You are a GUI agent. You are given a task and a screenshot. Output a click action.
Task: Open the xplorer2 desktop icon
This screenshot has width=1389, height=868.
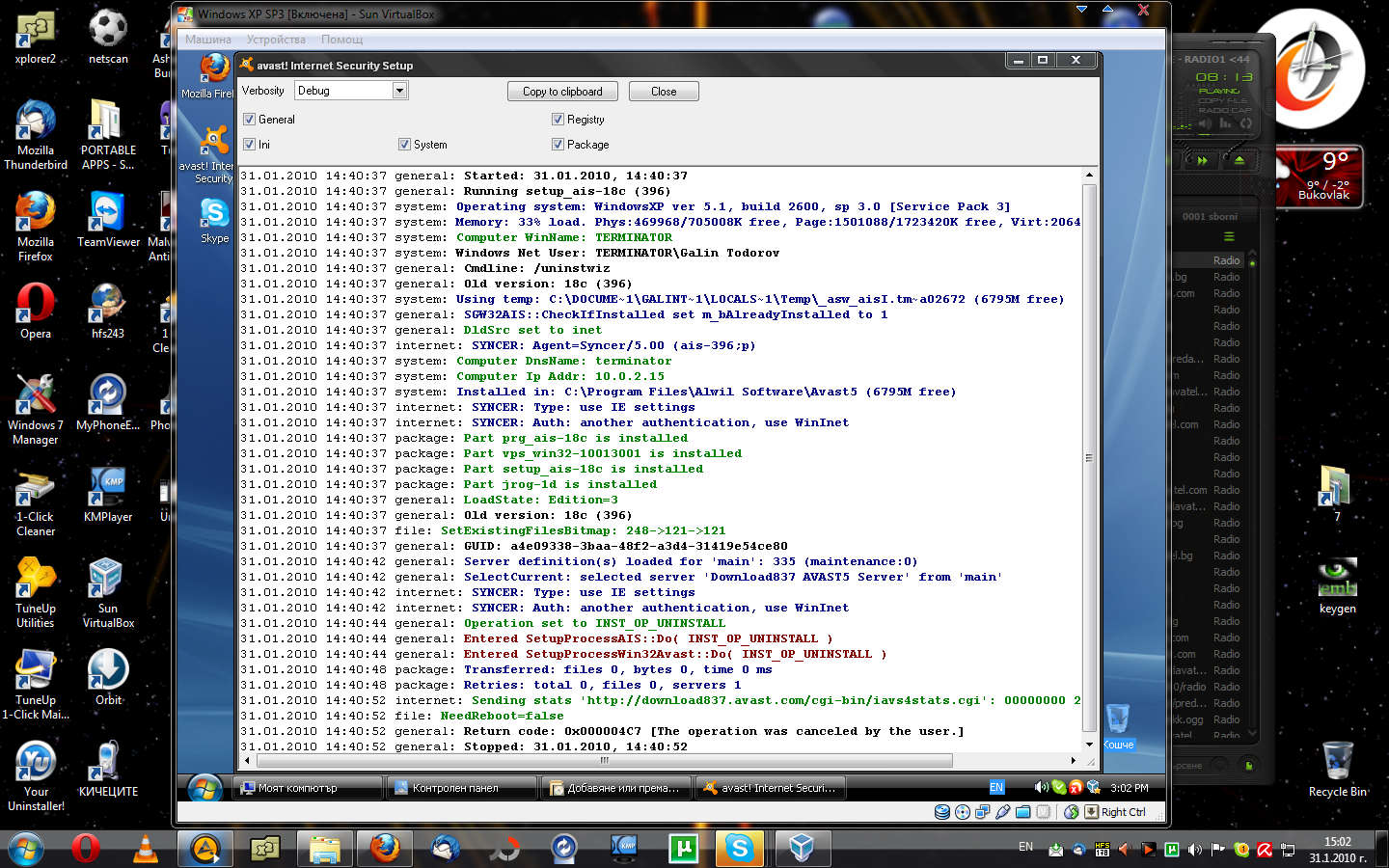(x=36, y=39)
